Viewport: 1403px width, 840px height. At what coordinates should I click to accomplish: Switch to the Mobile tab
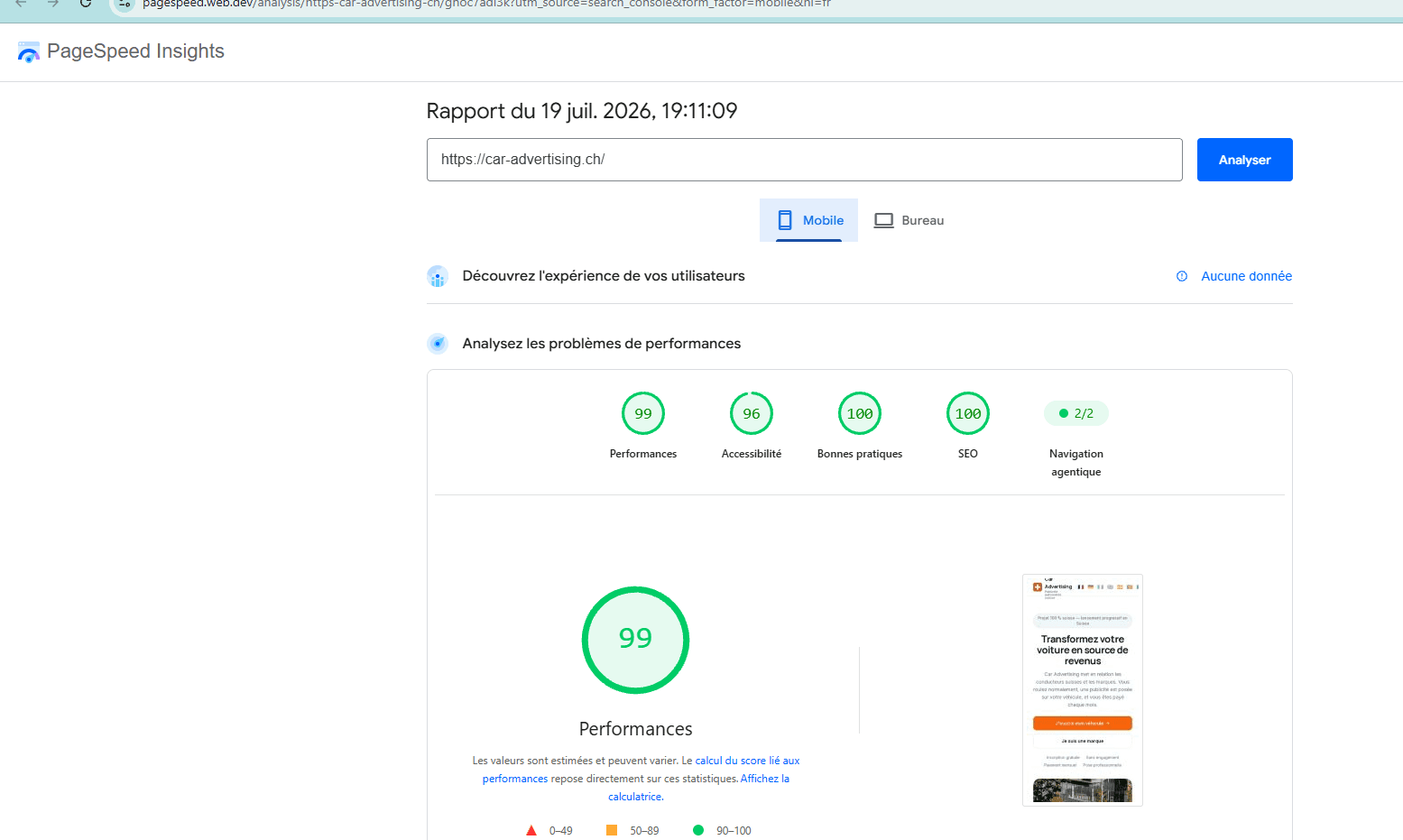(808, 220)
